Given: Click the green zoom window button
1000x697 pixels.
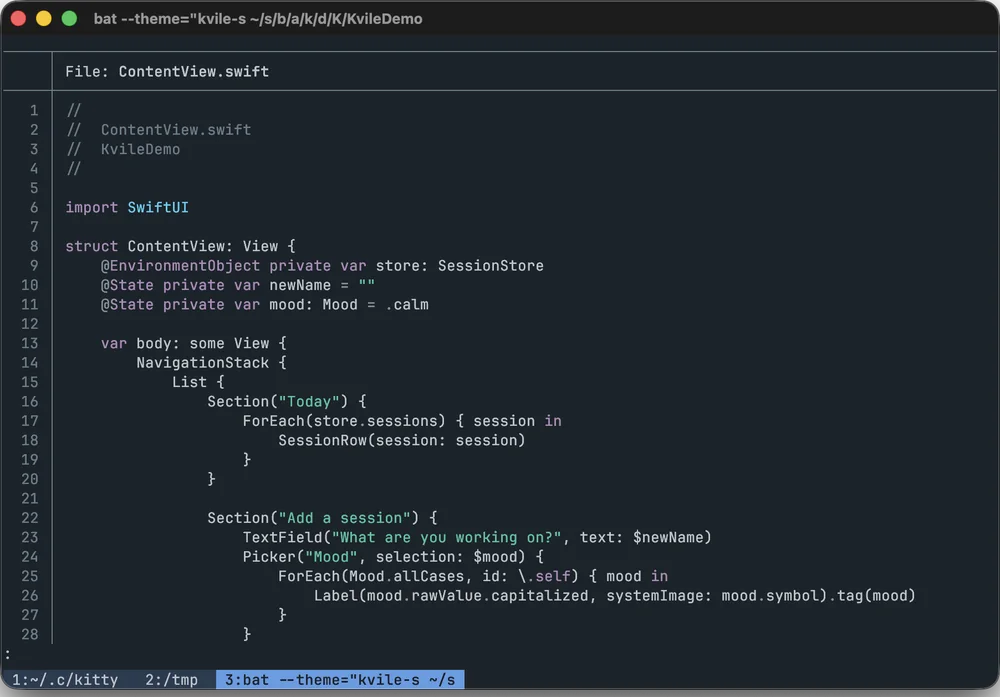Looking at the screenshot, I should [x=70, y=18].
